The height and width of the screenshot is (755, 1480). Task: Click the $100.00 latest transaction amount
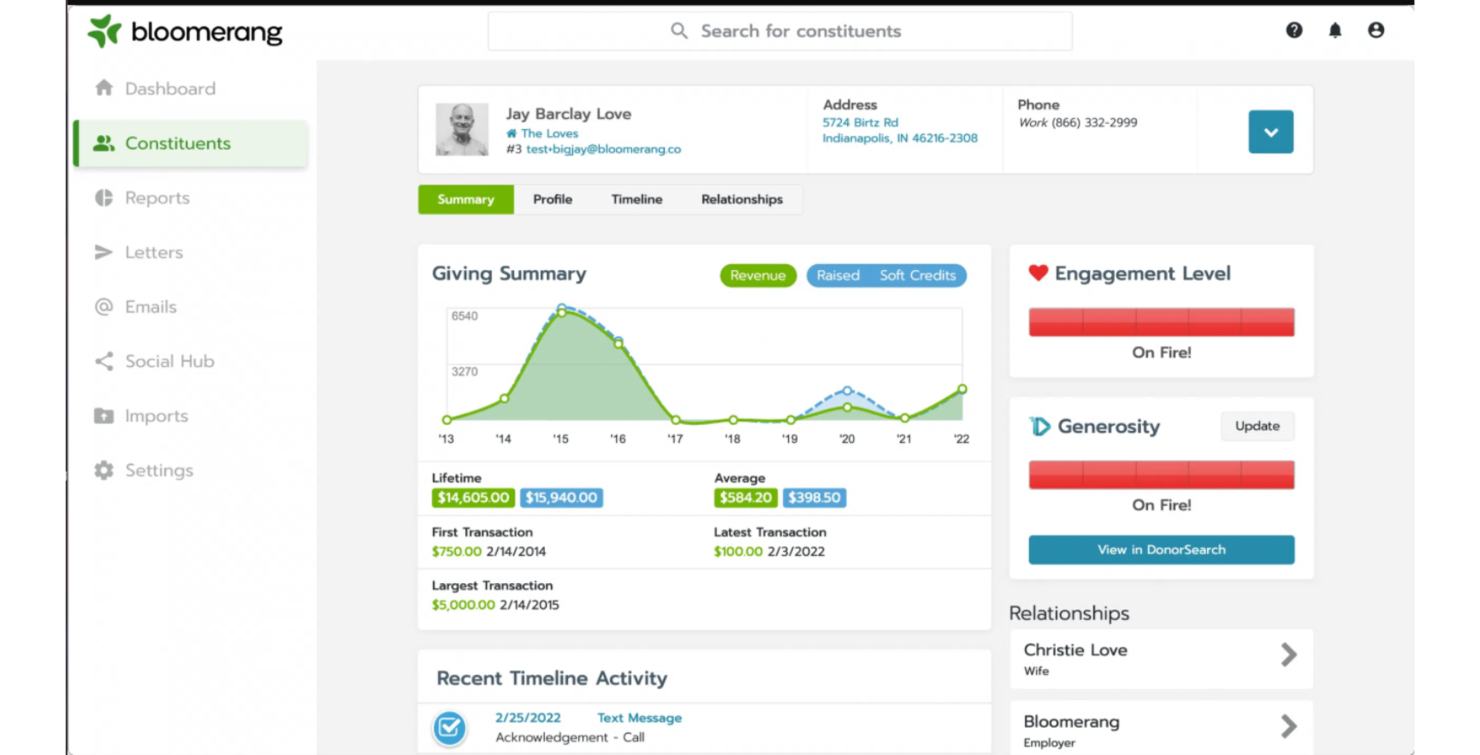738,551
